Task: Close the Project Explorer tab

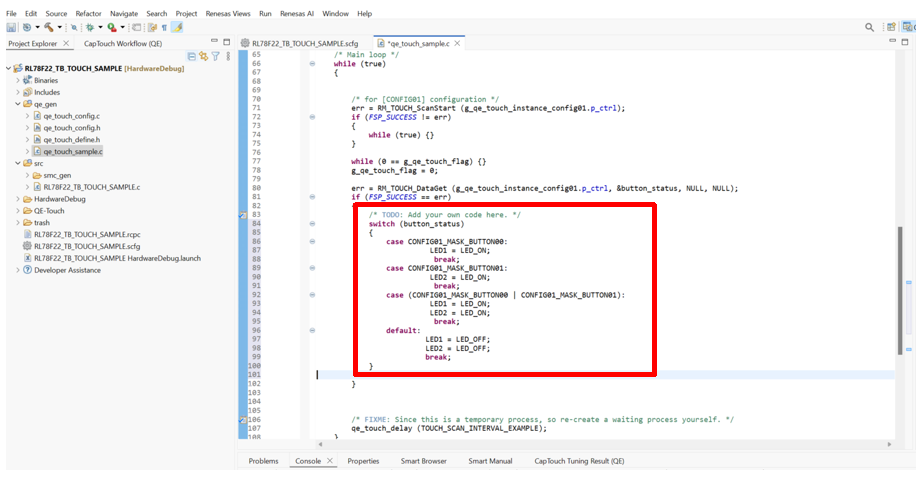Action: tap(66, 43)
